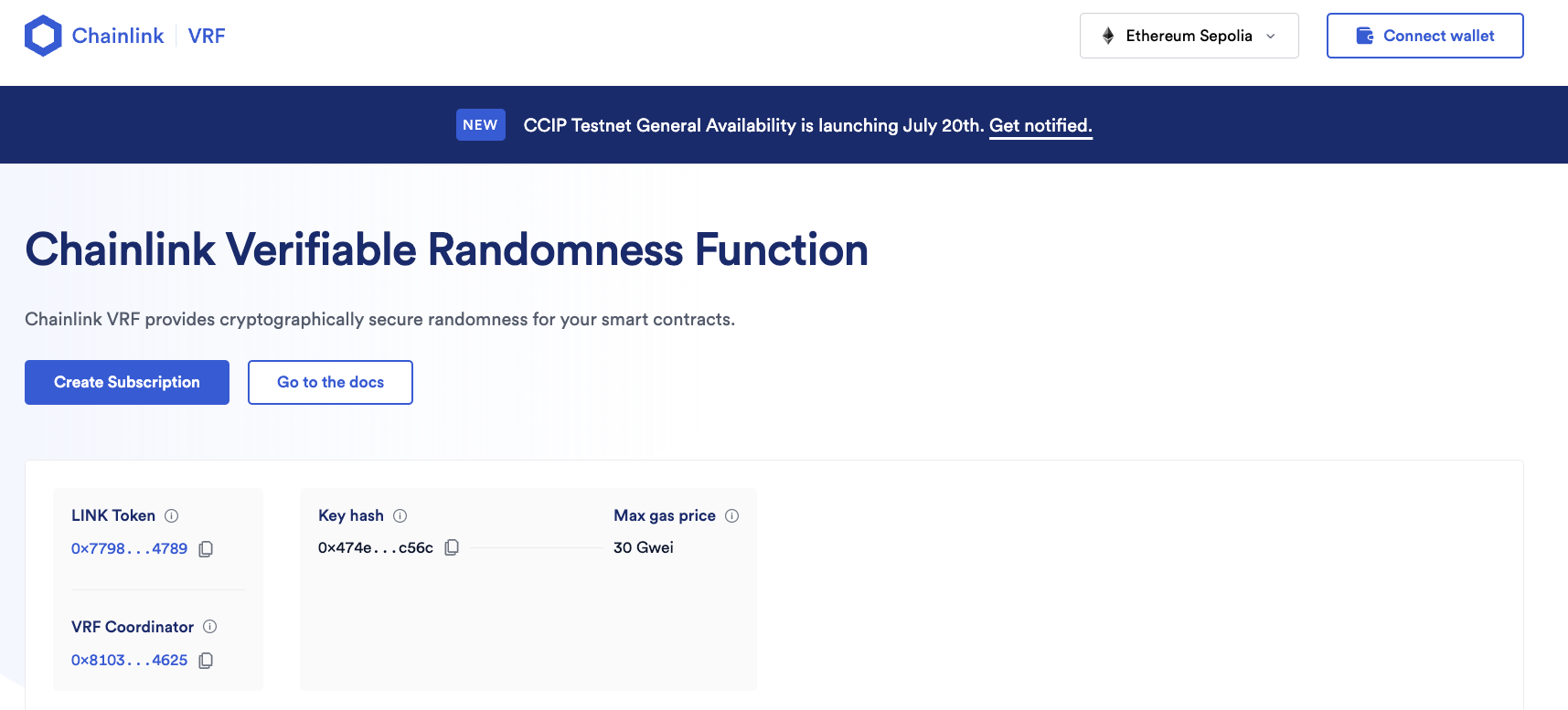Follow the Get notified link
The height and width of the screenshot is (710, 1568).
[x=1040, y=126]
